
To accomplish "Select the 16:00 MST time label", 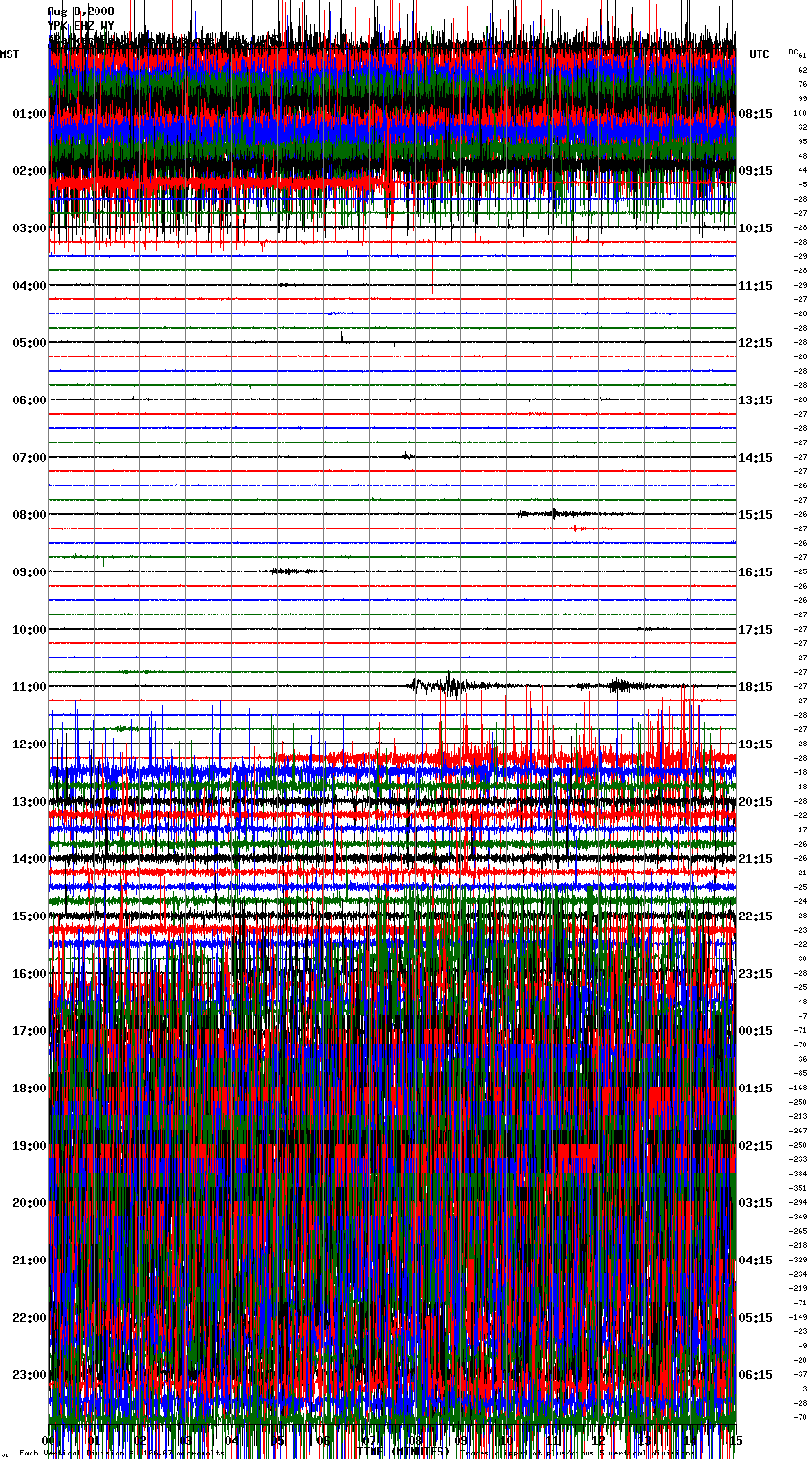I will [x=30, y=974].
